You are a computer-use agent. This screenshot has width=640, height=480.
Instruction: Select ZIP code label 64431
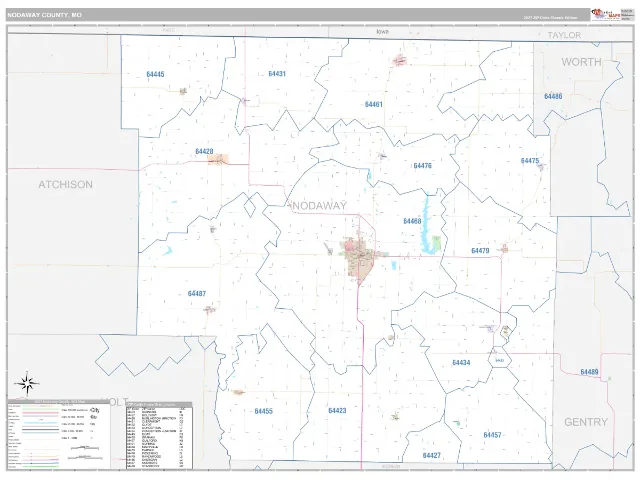[x=277, y=74]
